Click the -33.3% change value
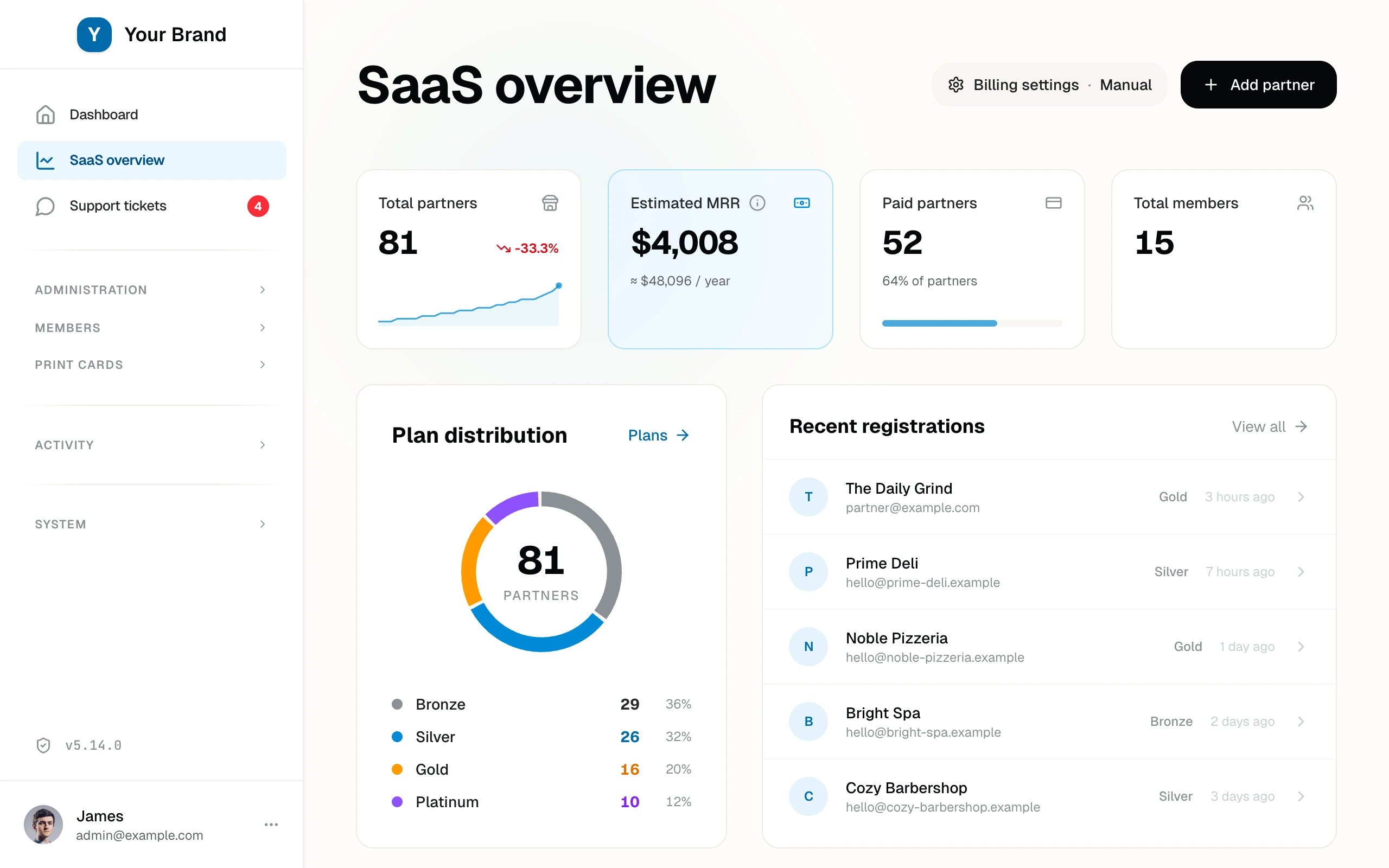This screenshot has height=868, width=1389. click(536, 248)
